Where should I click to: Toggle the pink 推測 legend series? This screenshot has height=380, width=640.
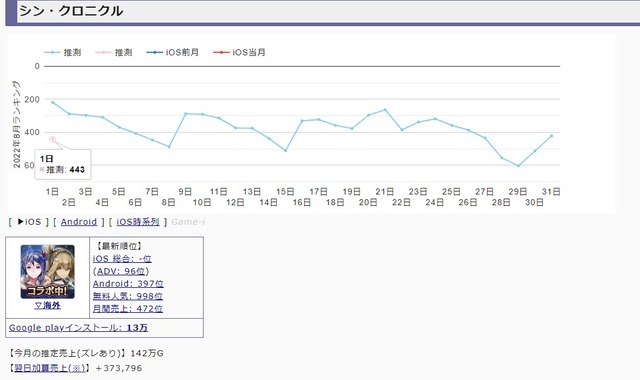coord(114,53)
